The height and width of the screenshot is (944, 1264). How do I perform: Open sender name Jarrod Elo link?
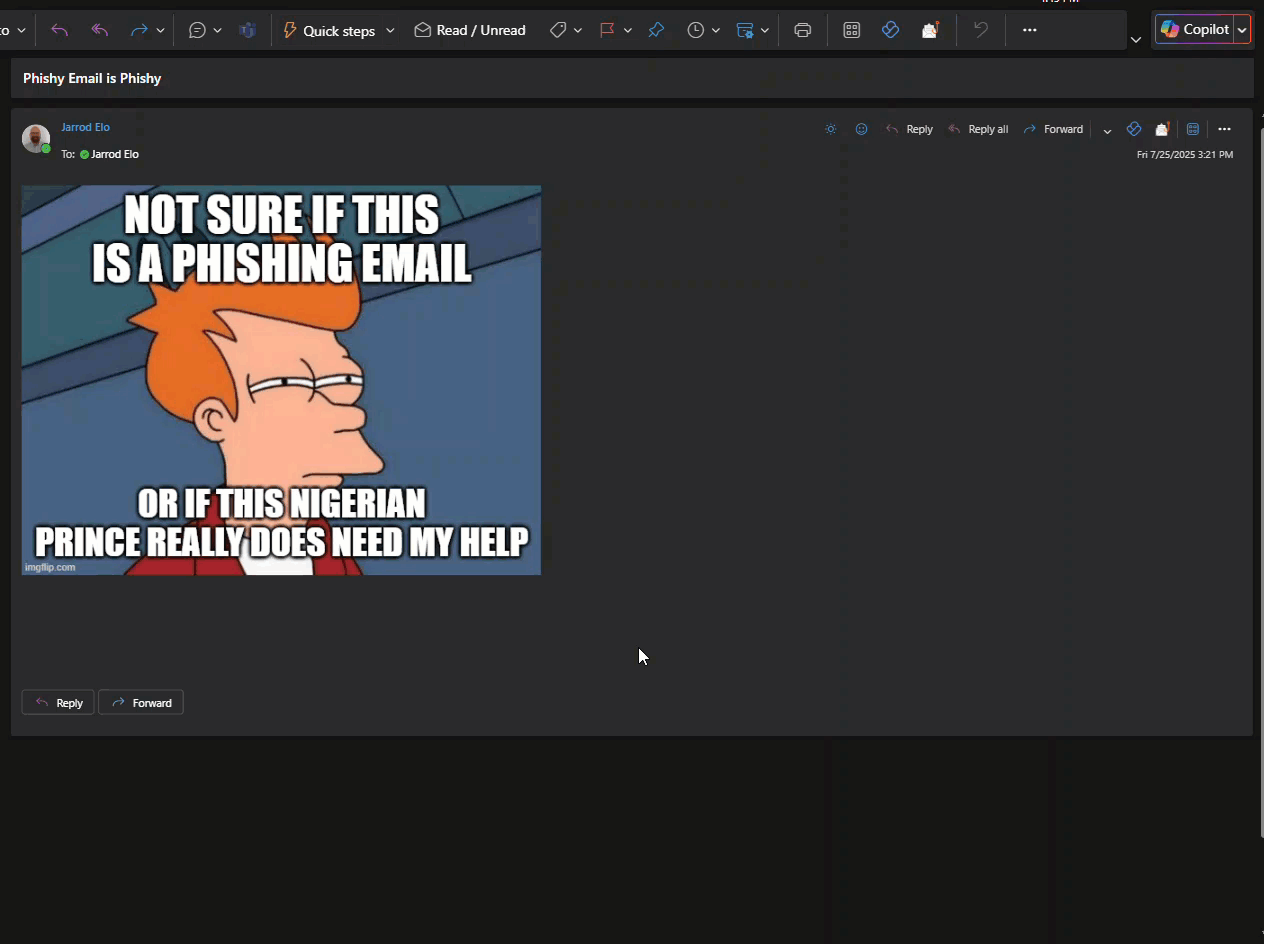[85, 127]
